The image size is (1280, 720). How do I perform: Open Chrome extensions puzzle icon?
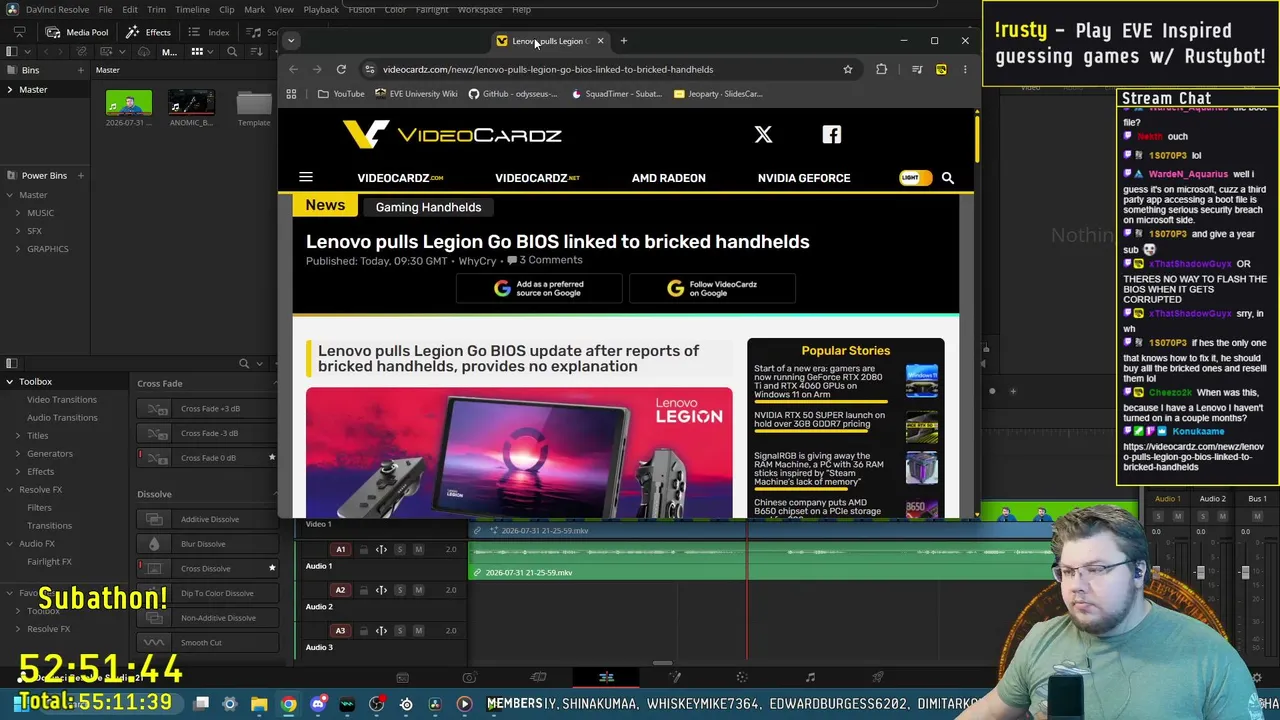tap(881, 69)
